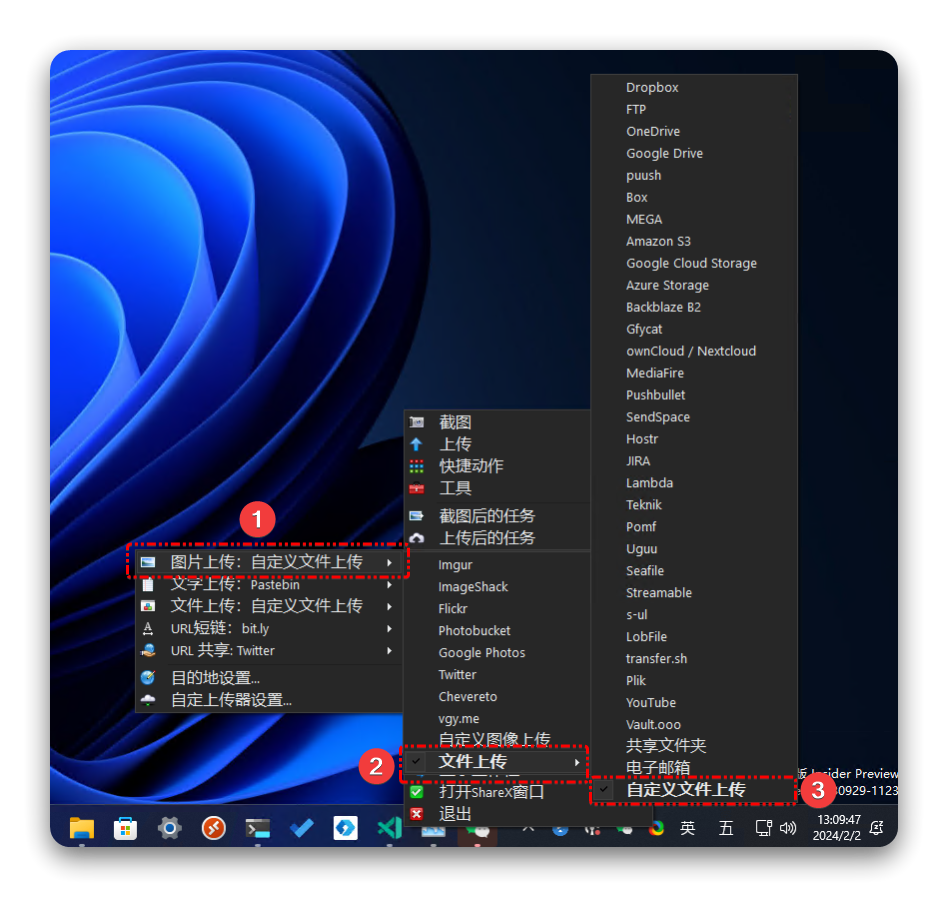Select Box file uploader
This screenshot has width=948, height=897.
pyautogui.click(x=637, y=197)
